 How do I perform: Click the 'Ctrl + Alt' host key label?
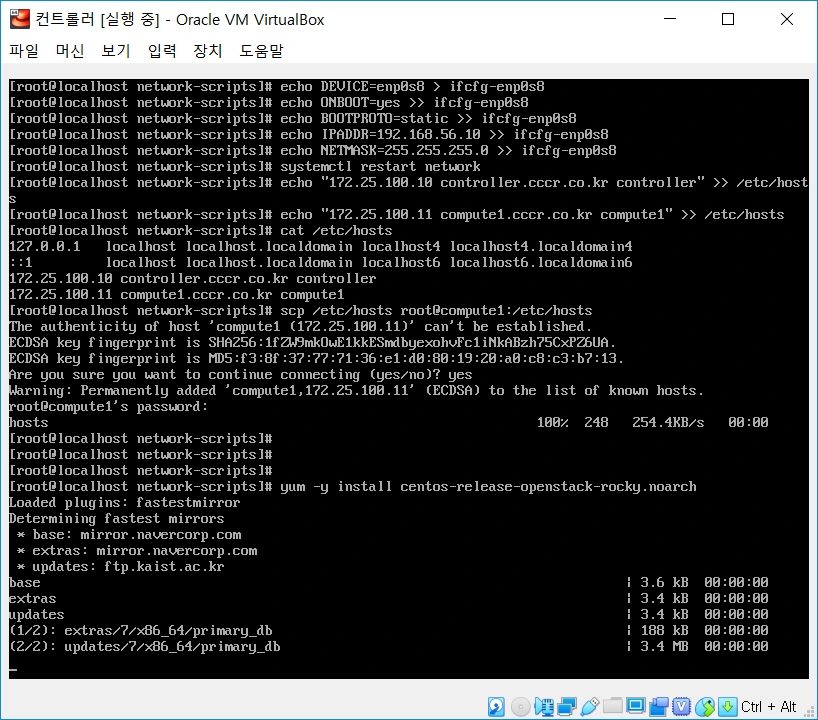point(768,707)
